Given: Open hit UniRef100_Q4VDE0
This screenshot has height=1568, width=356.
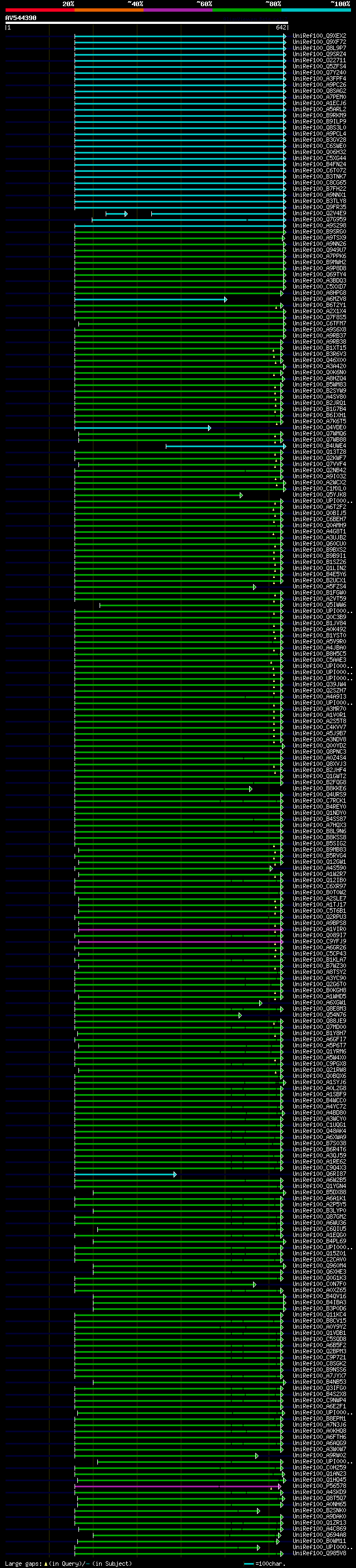Looking at the screenshot, I should pos(319,427).
